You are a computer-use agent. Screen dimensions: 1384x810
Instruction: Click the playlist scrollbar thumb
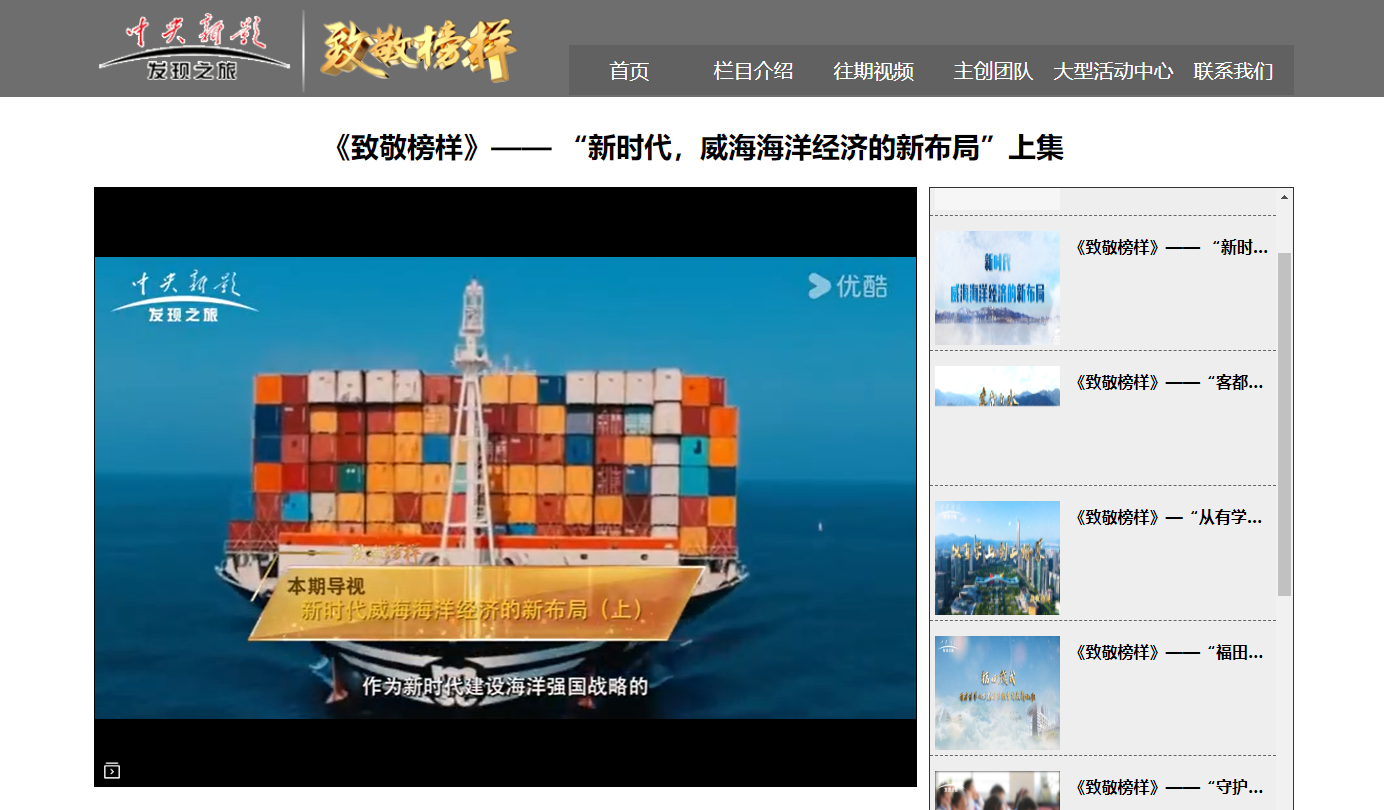pos(1285,424)
